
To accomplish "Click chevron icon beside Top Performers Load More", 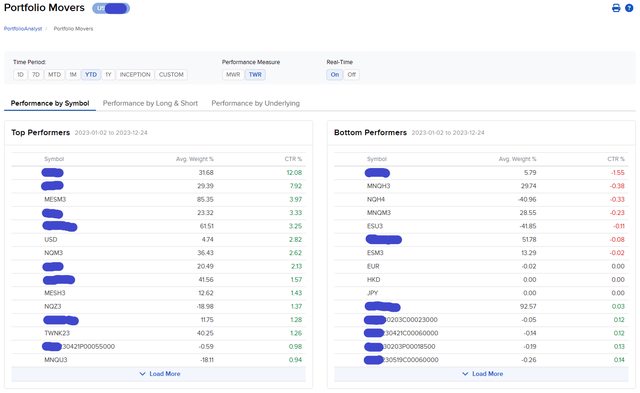I will 142,374.
